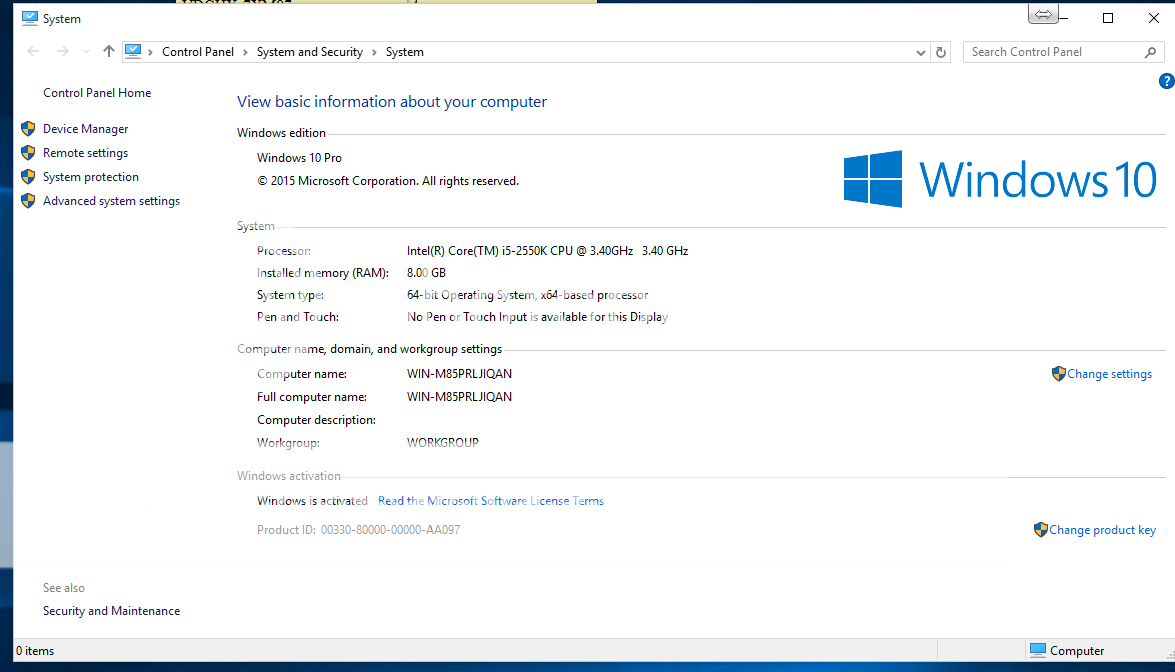This screenshot has height=672, width=1175.
Task: Open System protection link
Action: (x=91, y=177)
